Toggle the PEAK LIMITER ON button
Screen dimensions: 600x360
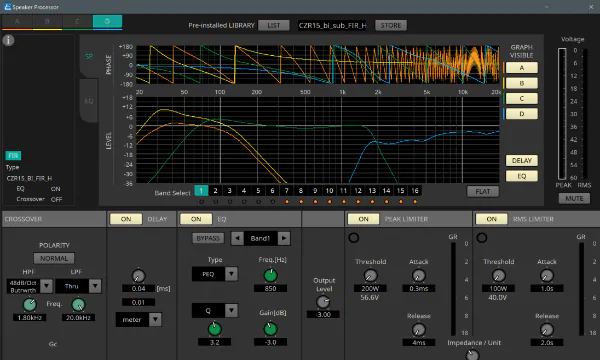(364, 219)
